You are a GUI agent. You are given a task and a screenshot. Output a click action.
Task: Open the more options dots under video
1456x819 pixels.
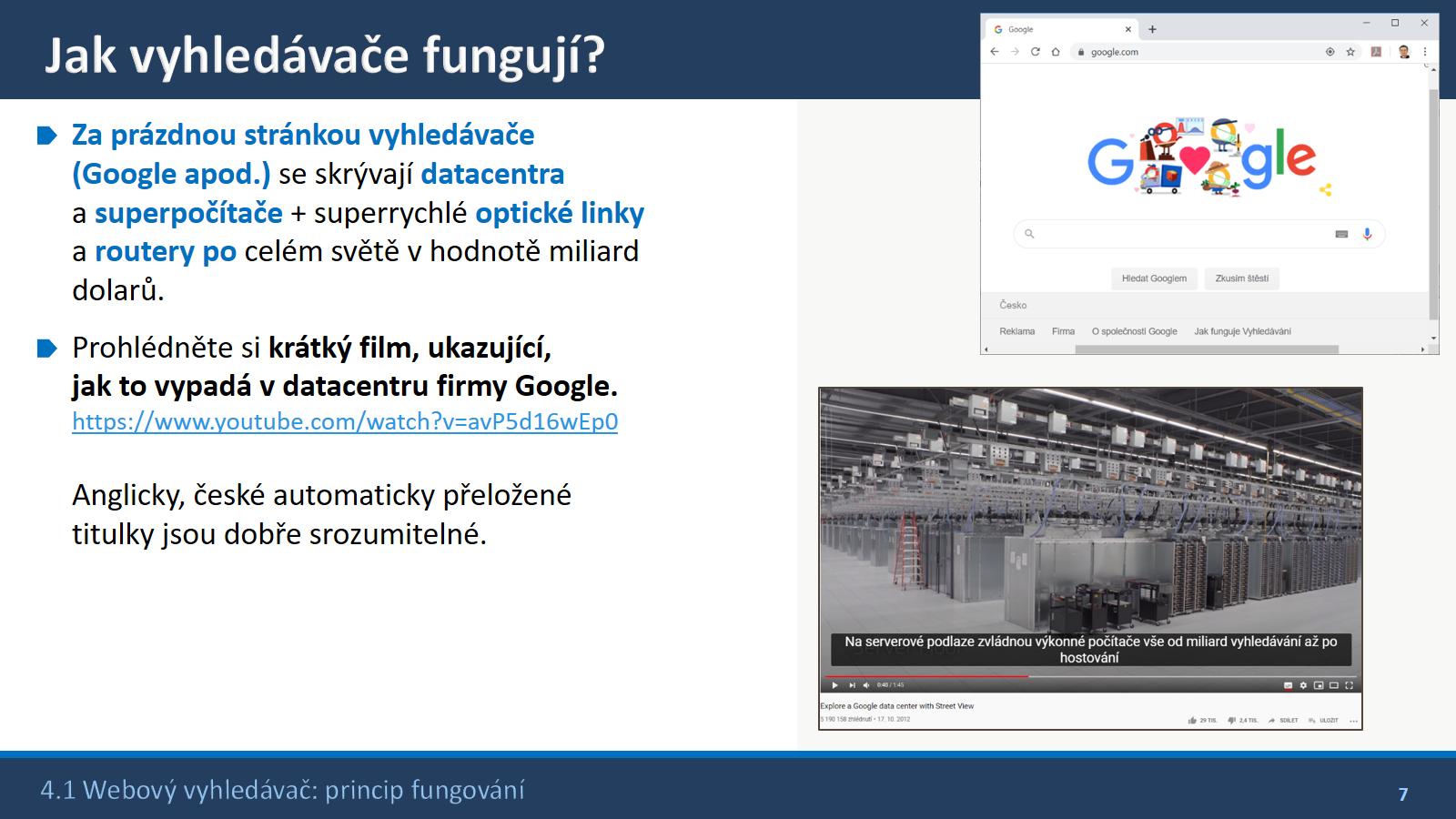point(1353,721)
